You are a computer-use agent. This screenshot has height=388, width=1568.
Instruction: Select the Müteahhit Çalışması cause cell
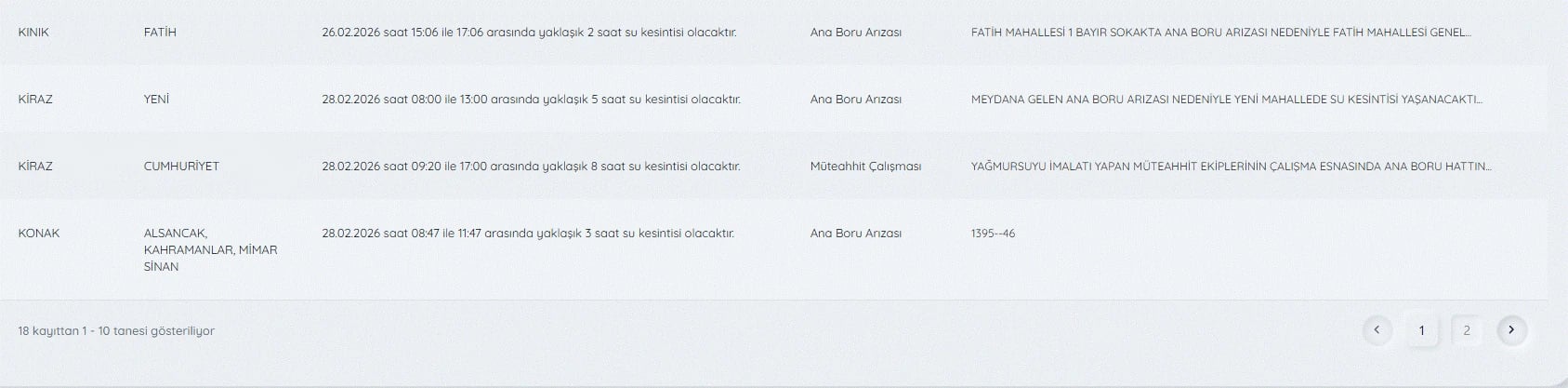[865, 167]
